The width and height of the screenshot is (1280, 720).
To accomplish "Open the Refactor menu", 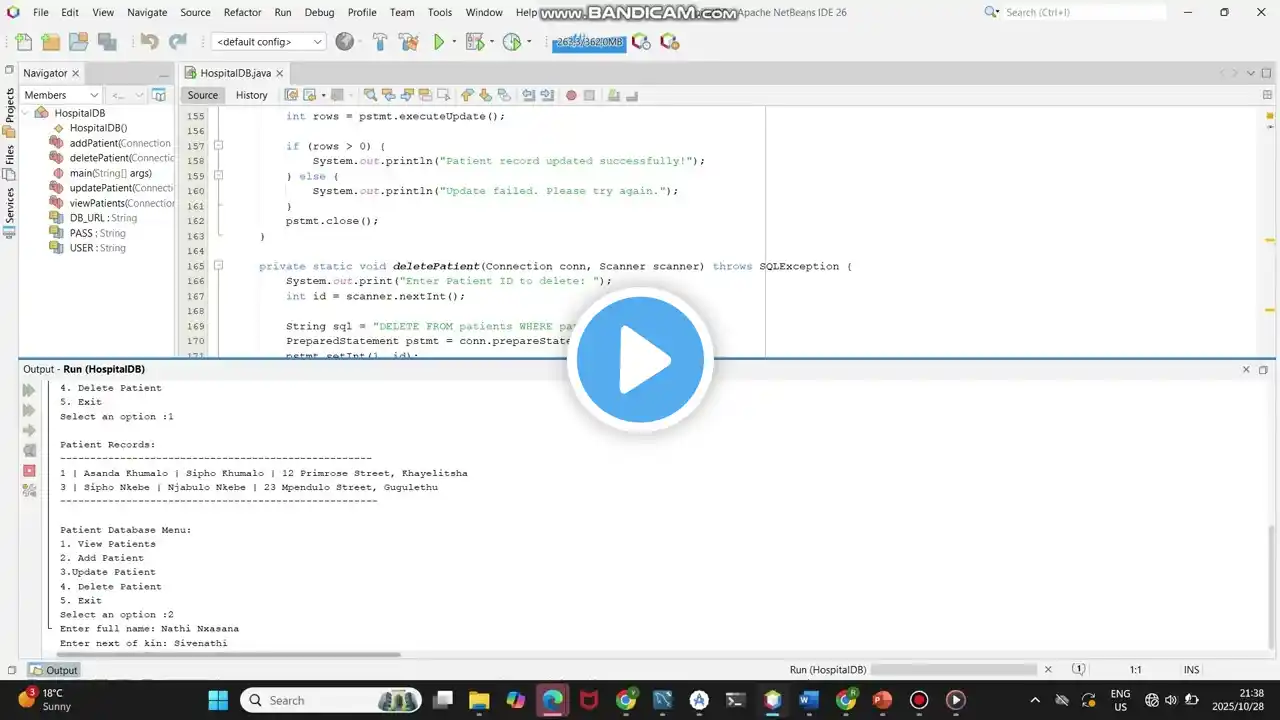I will click(x=242, y=12).
